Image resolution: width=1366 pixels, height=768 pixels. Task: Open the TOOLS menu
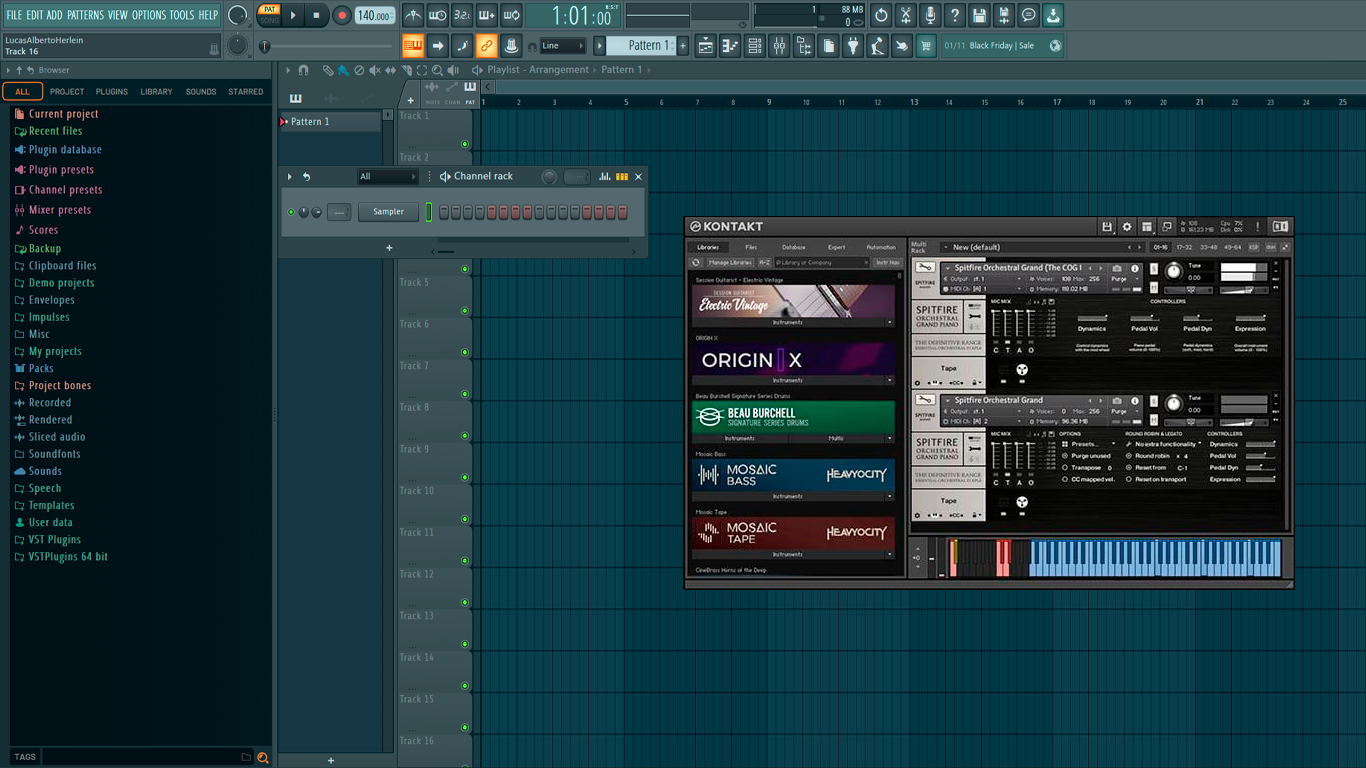[x=182, y=15]
